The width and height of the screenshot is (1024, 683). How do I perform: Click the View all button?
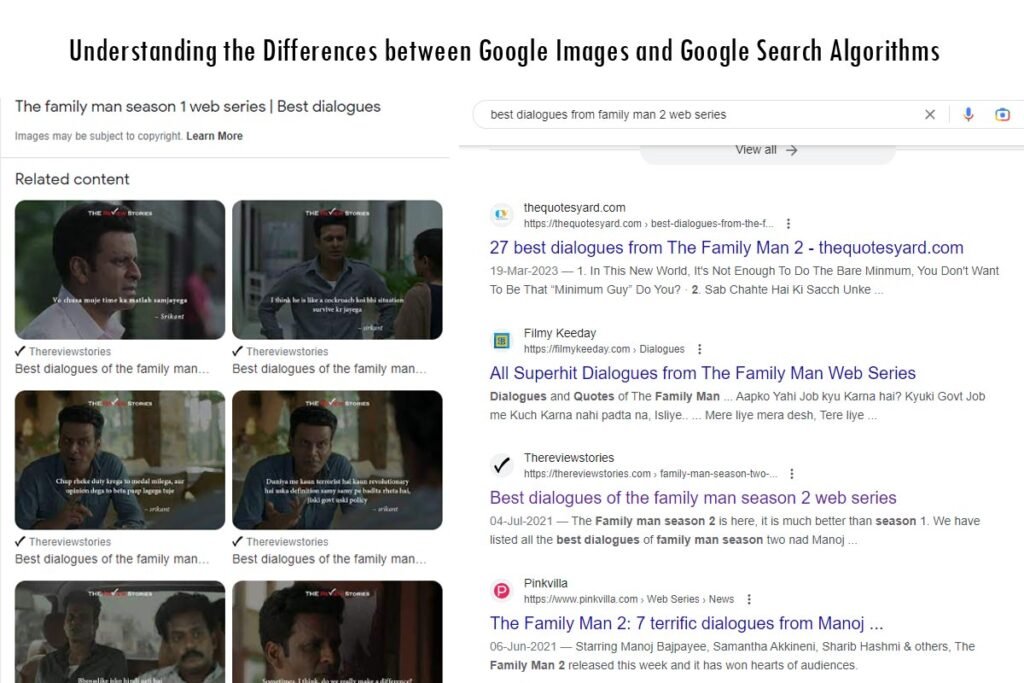coord(765,149)
